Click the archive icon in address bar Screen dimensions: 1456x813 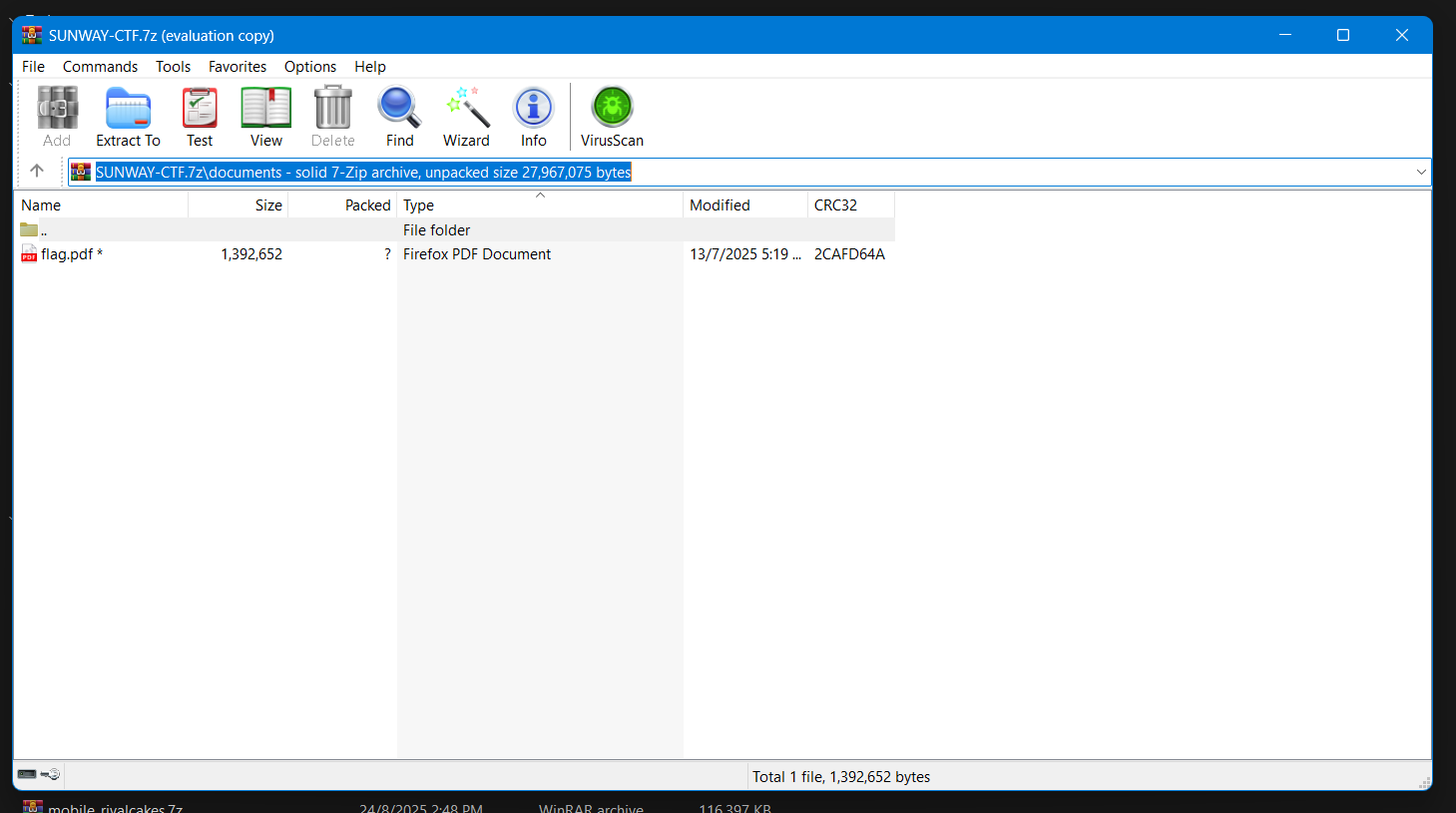81,172
